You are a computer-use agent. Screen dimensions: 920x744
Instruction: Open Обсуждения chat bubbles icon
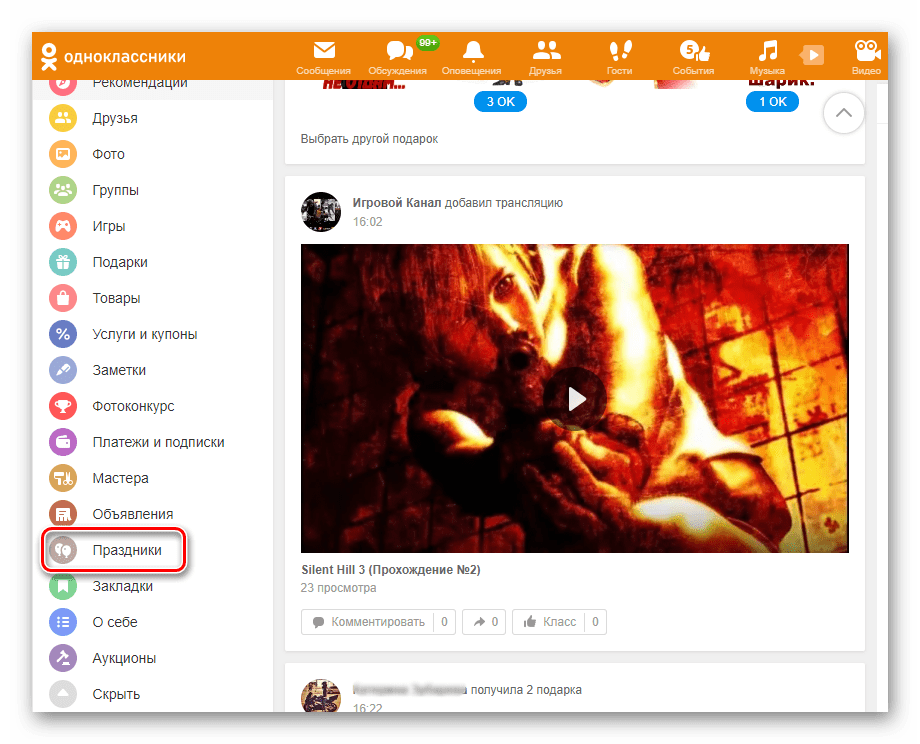pos(400,50)
